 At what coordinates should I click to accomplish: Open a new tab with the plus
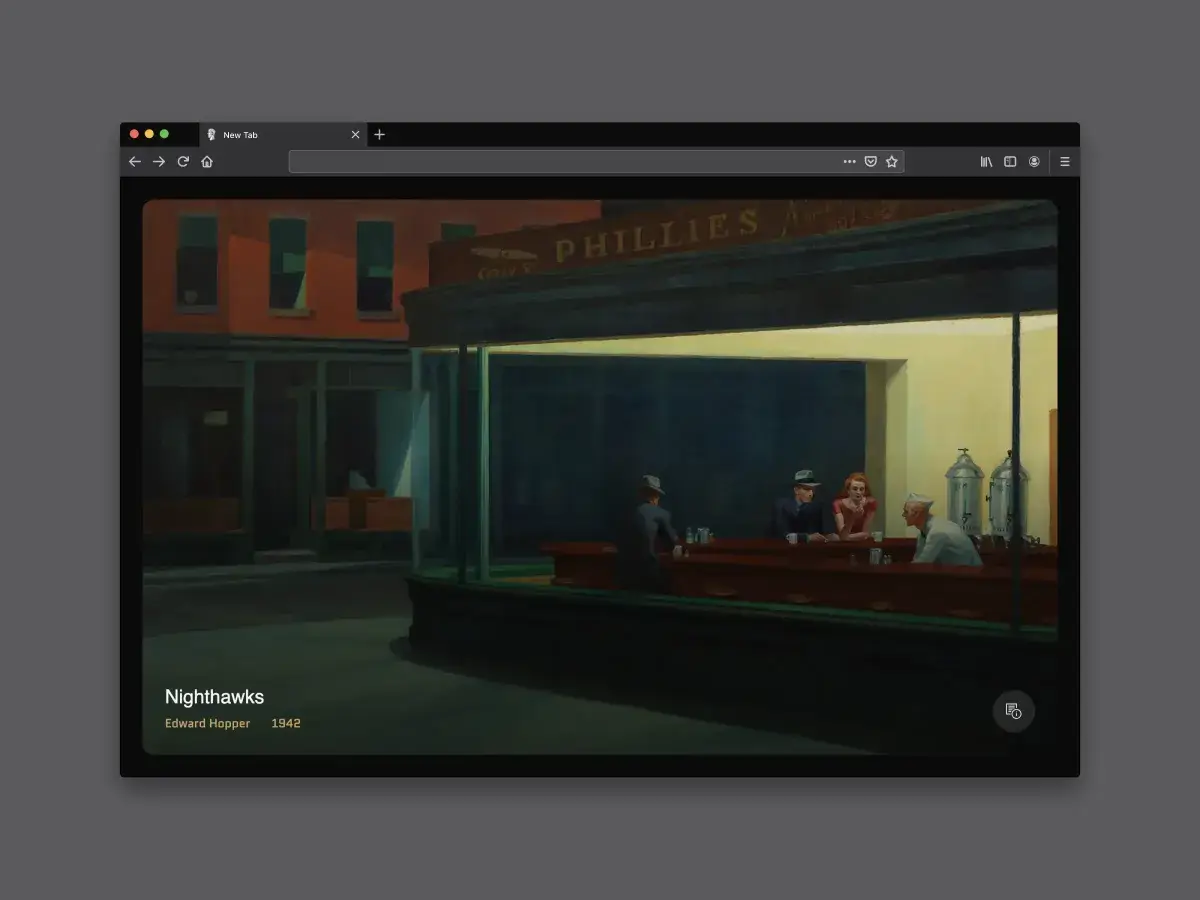click(x=379, y=134)
